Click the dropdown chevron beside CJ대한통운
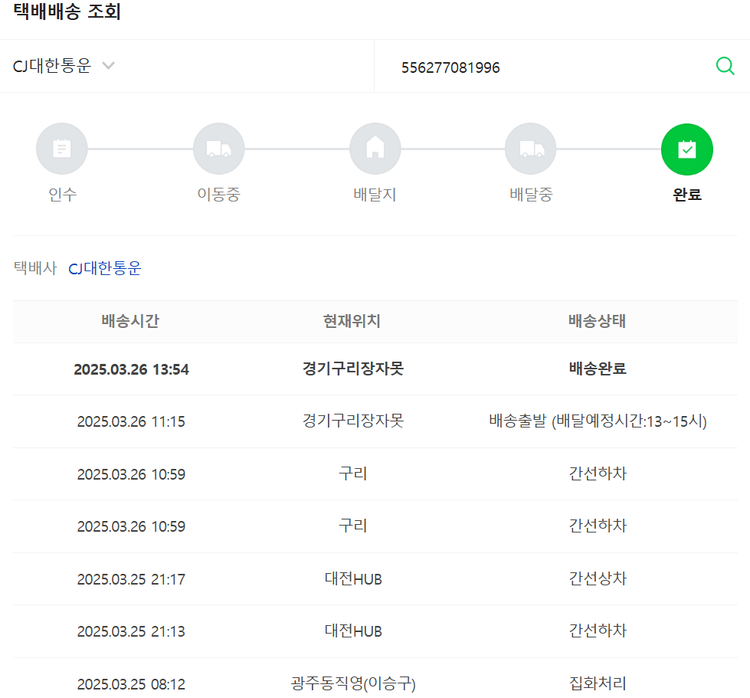Viewport: 750px width, 698px height. [x=108, y=66]
